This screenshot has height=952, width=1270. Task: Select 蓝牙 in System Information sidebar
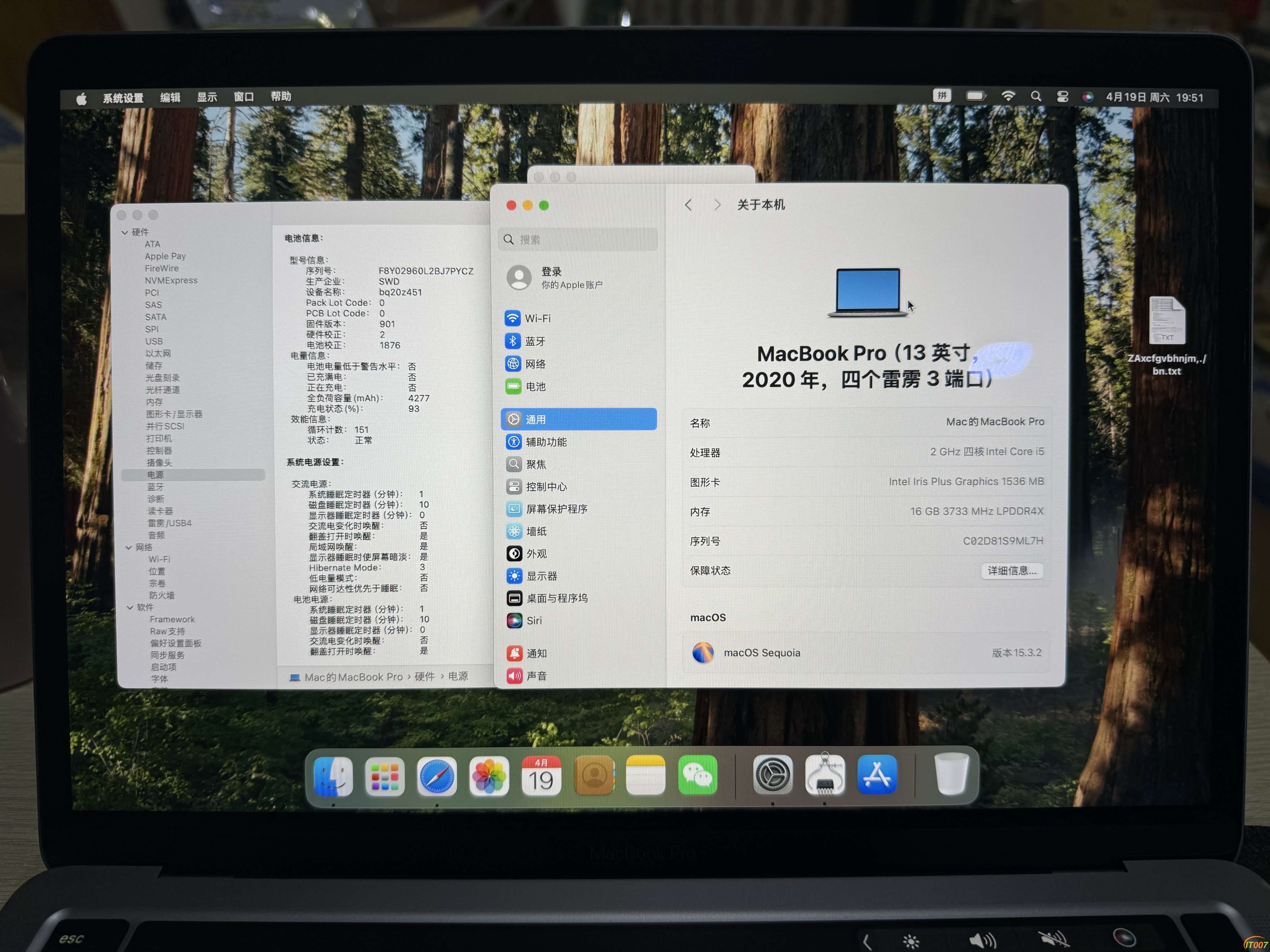point(156,487)
